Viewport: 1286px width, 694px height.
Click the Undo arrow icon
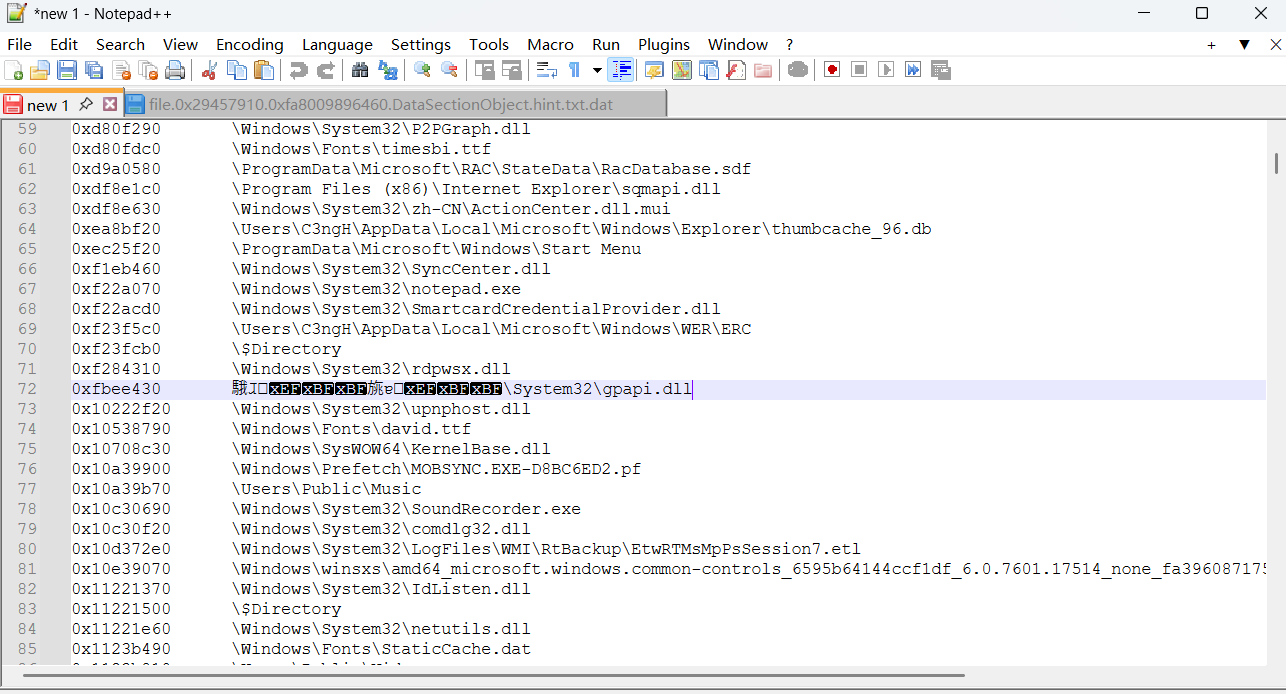tap(298, 70)
